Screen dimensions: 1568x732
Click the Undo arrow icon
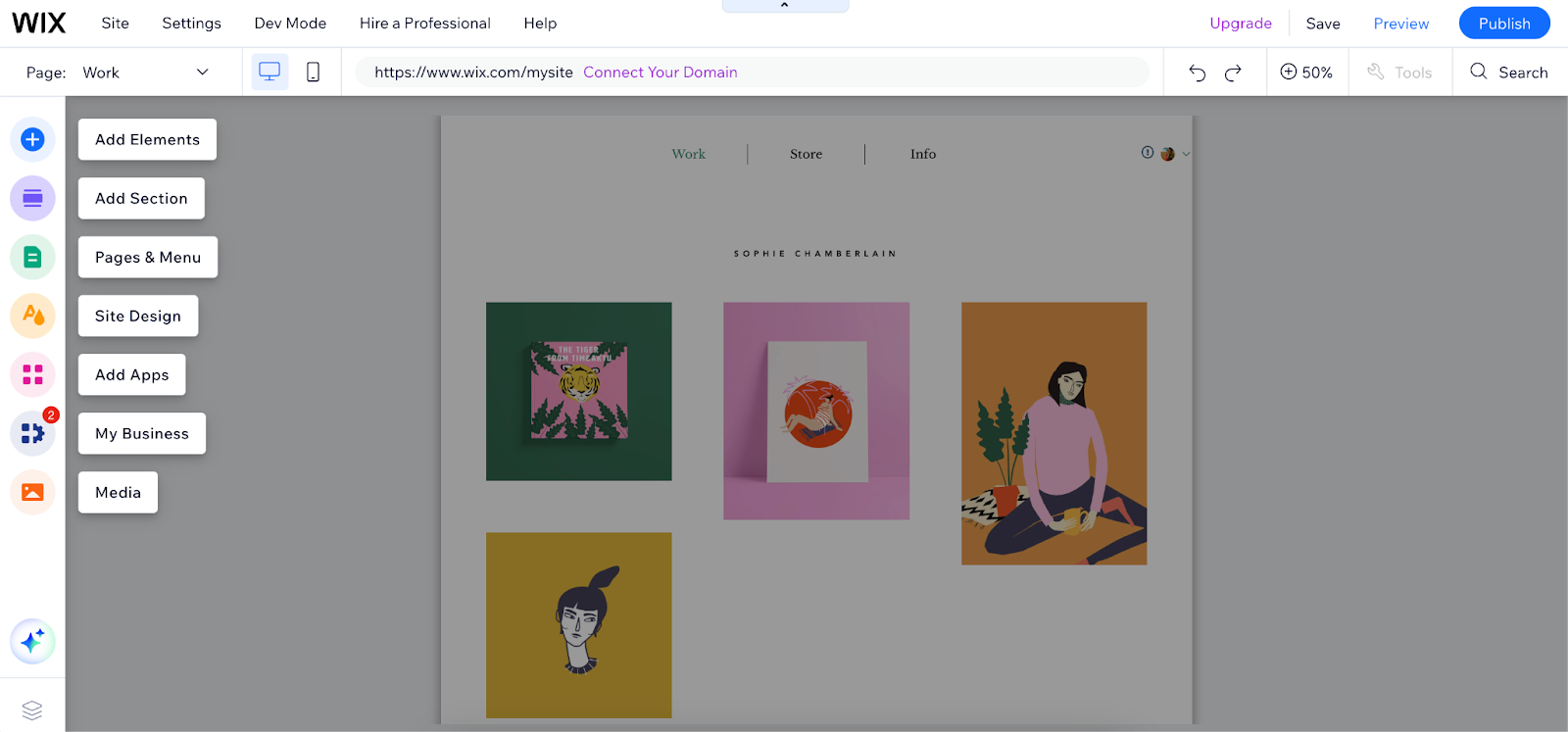coord(1197,72)
